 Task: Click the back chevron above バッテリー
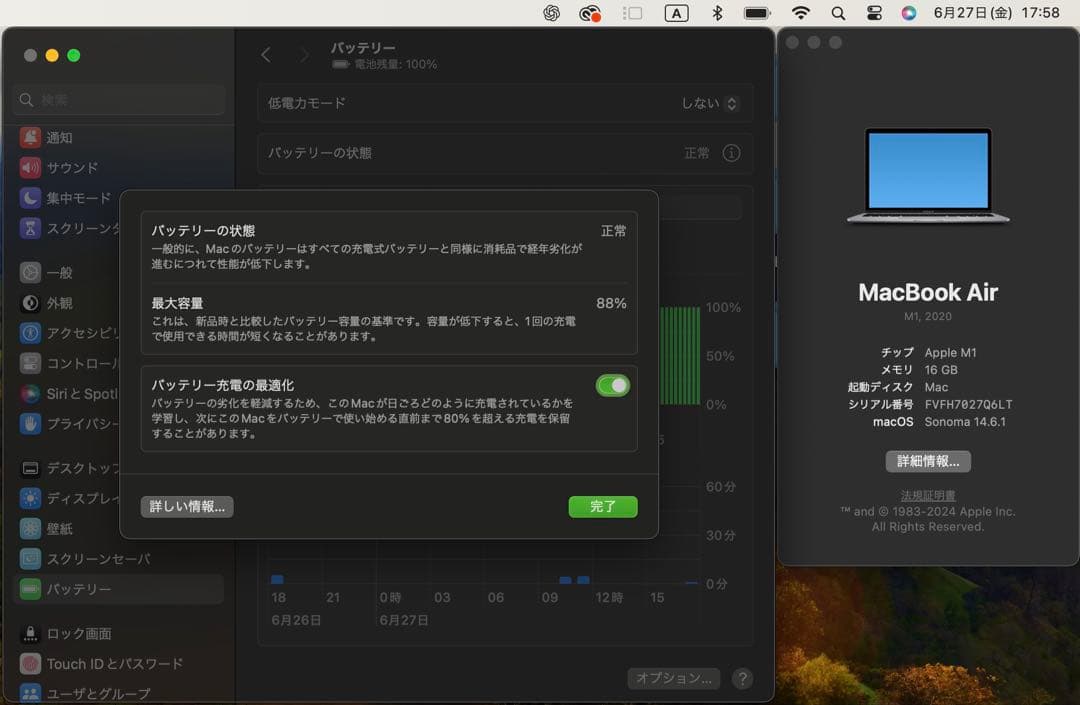pyautogui.click(x=266, y=55)
